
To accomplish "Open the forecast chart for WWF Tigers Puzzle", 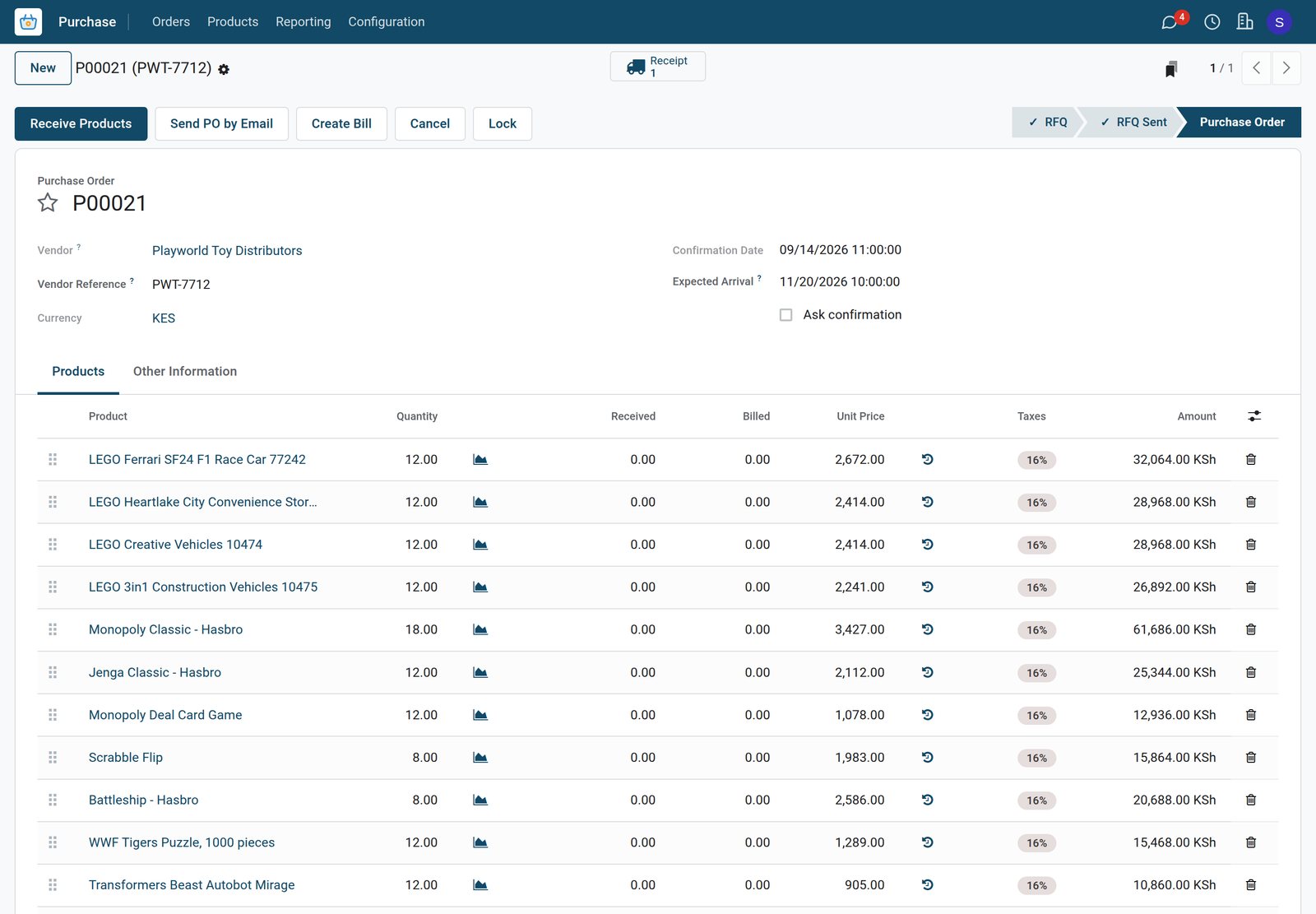I will 480,843.
